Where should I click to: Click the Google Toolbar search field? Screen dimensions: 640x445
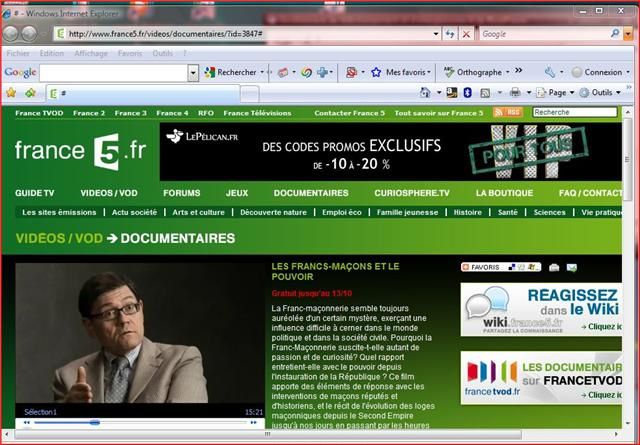pos(113,73)
